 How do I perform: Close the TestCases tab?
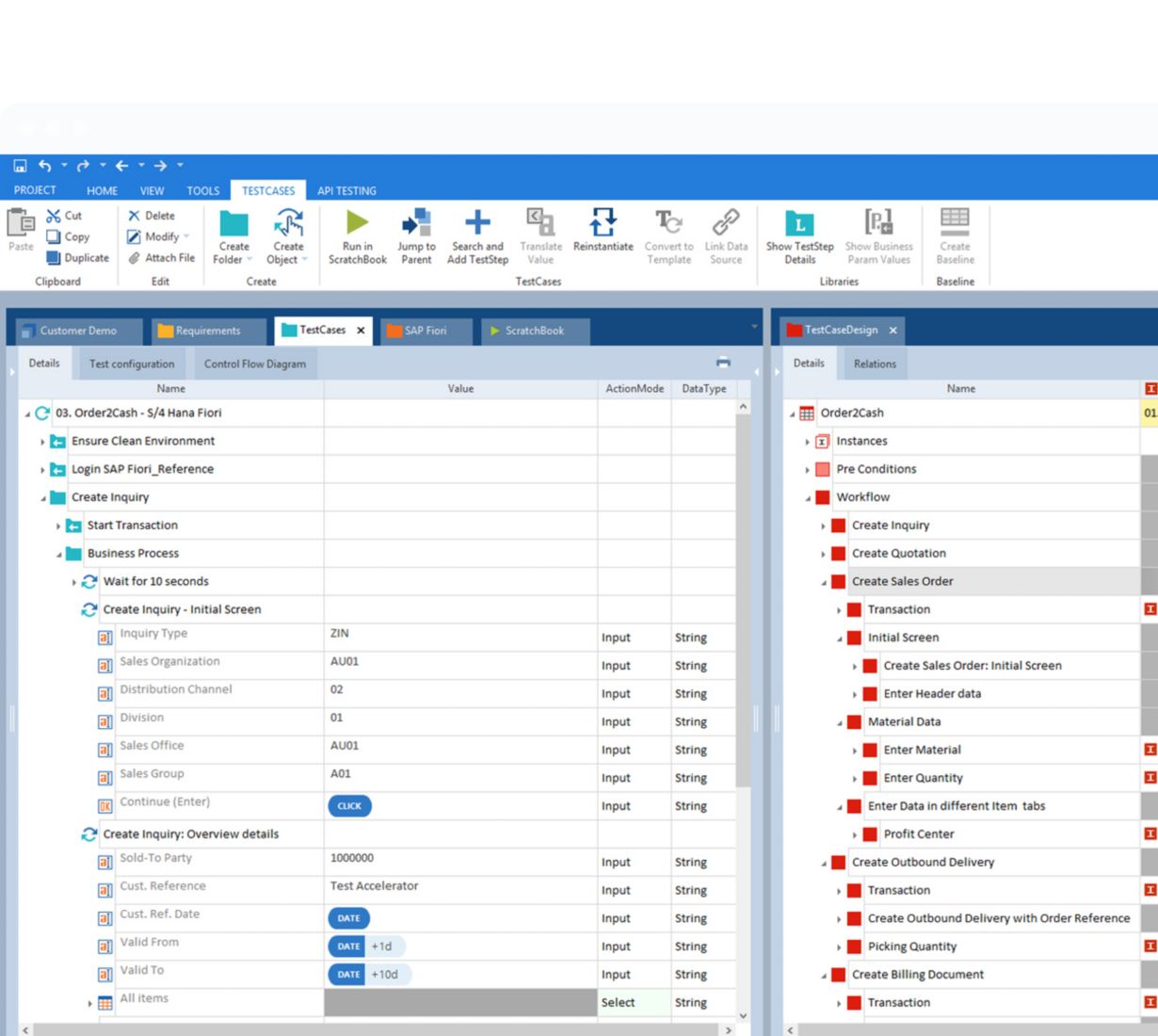coord(361,331)
